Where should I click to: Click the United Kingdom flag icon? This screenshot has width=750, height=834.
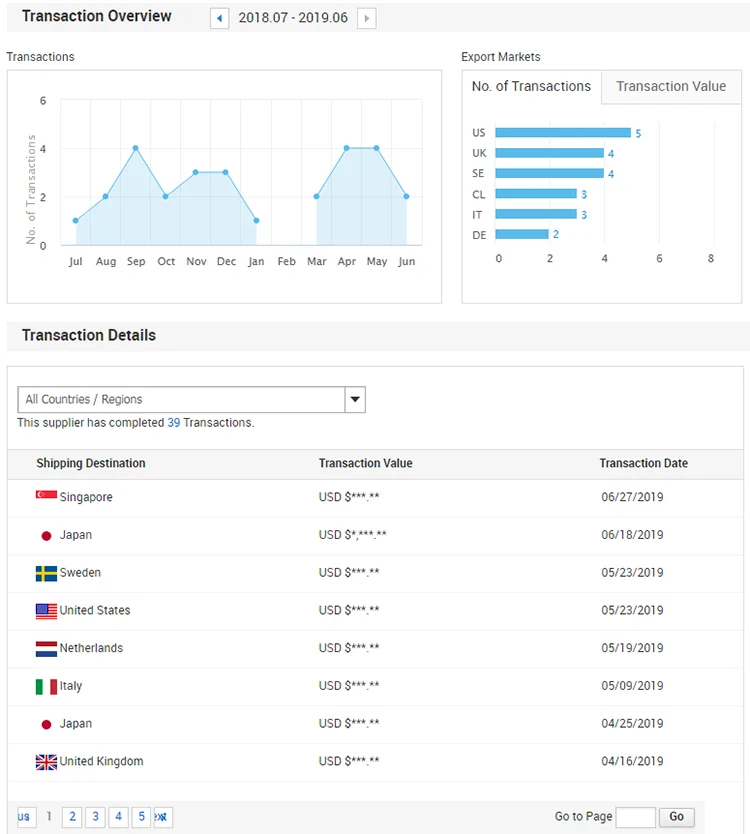(46, 762)
